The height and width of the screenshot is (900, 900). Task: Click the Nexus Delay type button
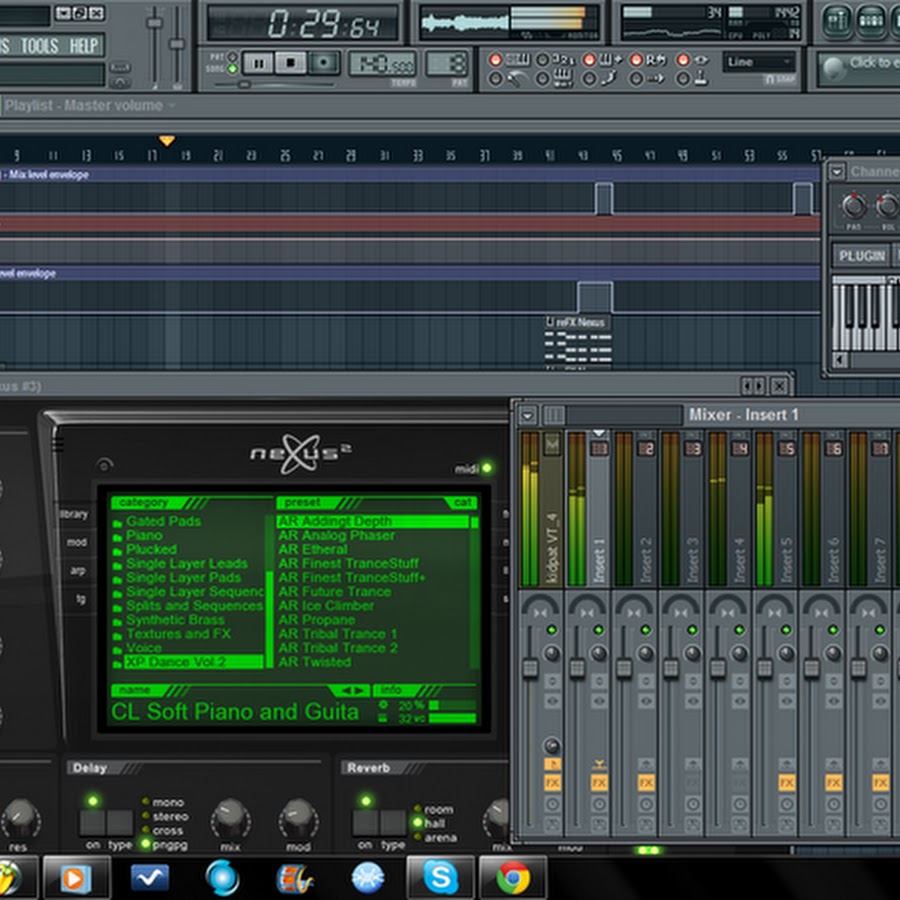pos(119,823)
